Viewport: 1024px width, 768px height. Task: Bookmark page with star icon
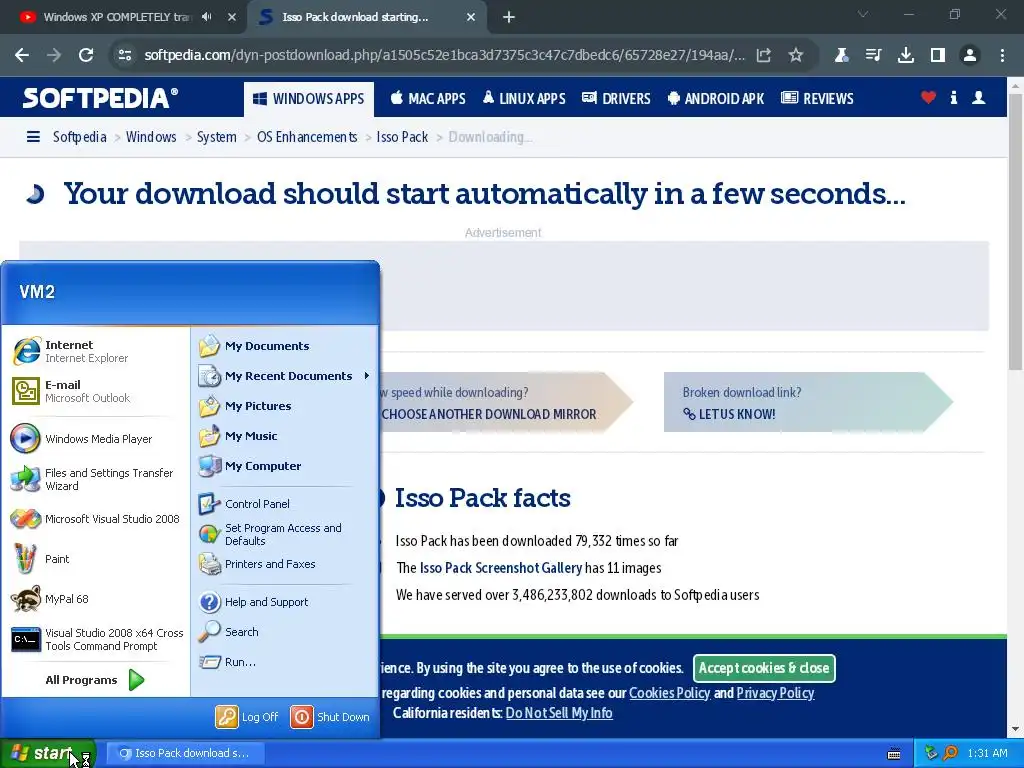click(x=795, y=55)
